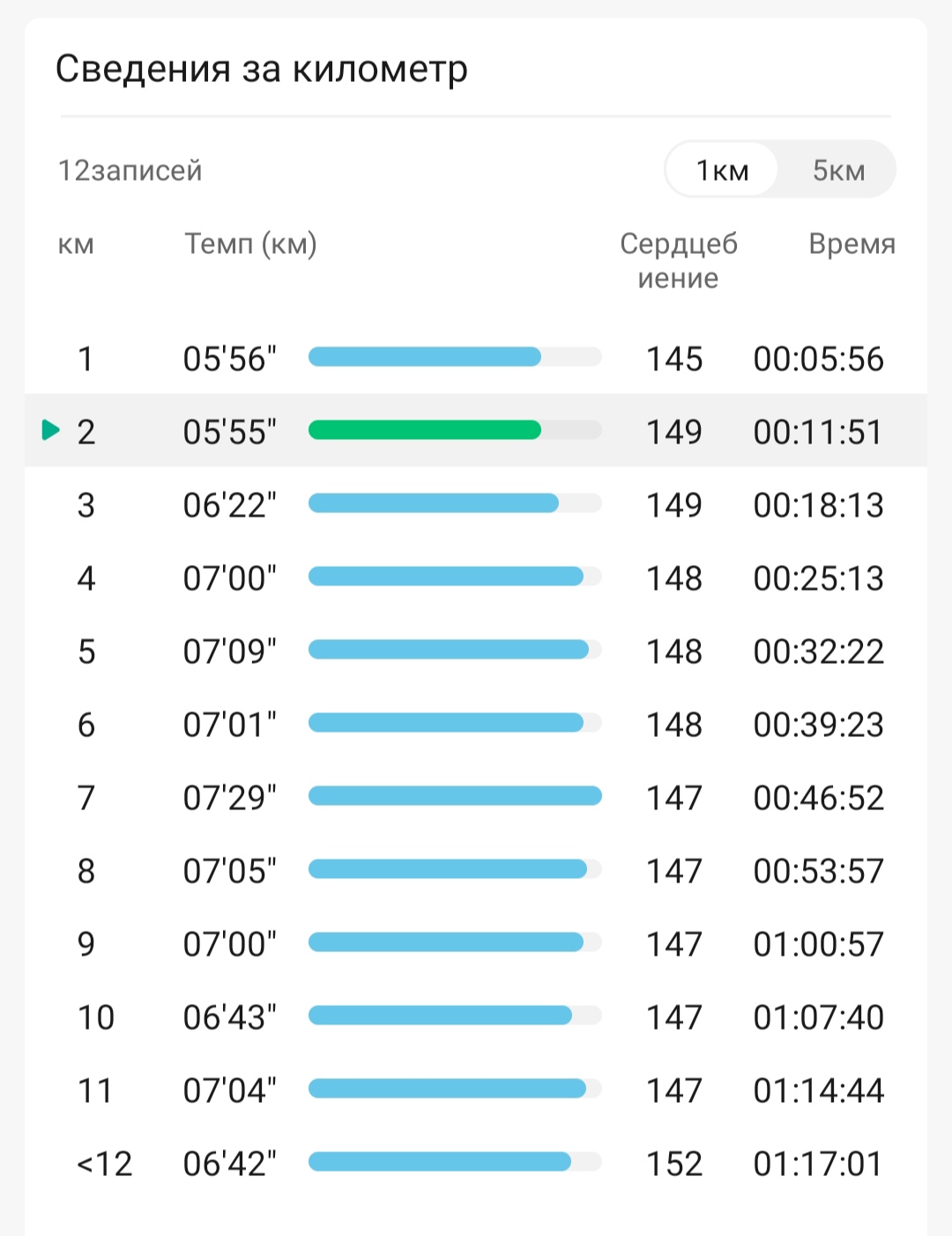Viewport: 952px width, 1236px height.
Task: Select kilometer 10 row with pace 06'43"
Action: click(x=476, y=1016)
